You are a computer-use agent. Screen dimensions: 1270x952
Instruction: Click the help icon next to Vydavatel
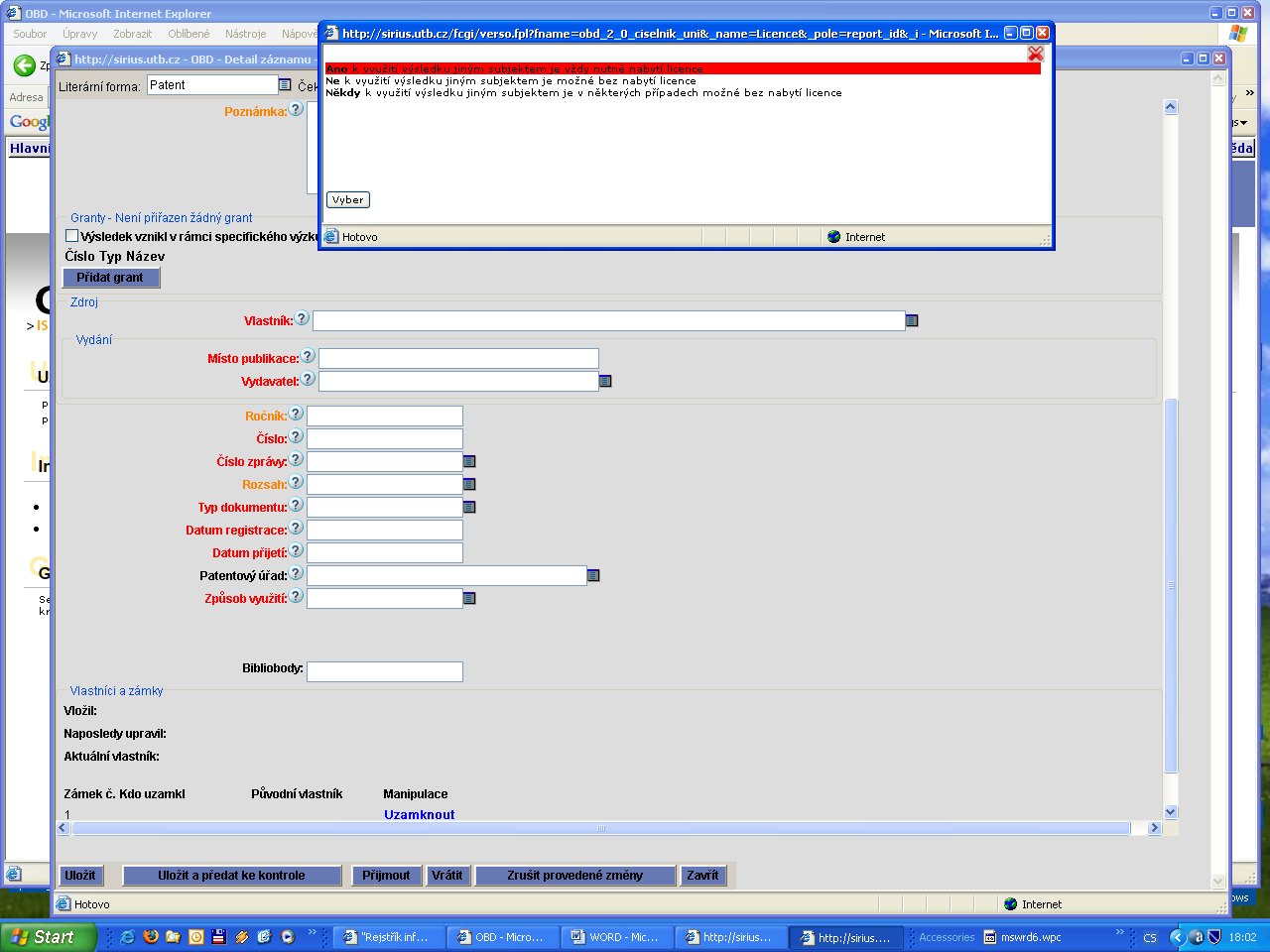(x=308, y=379)
